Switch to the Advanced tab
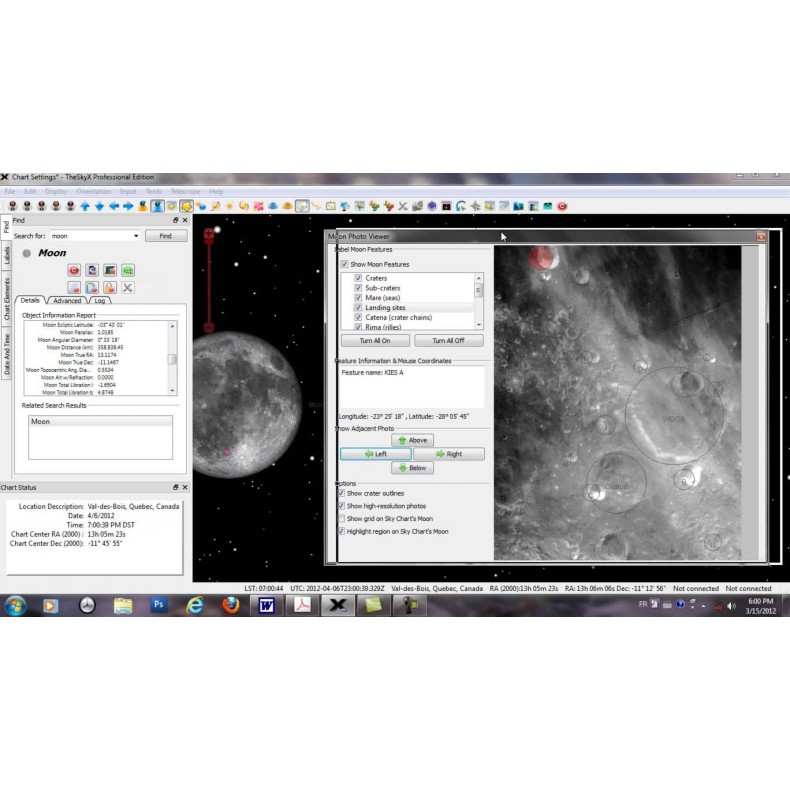790x790 pixels. (x=67, y=300)
